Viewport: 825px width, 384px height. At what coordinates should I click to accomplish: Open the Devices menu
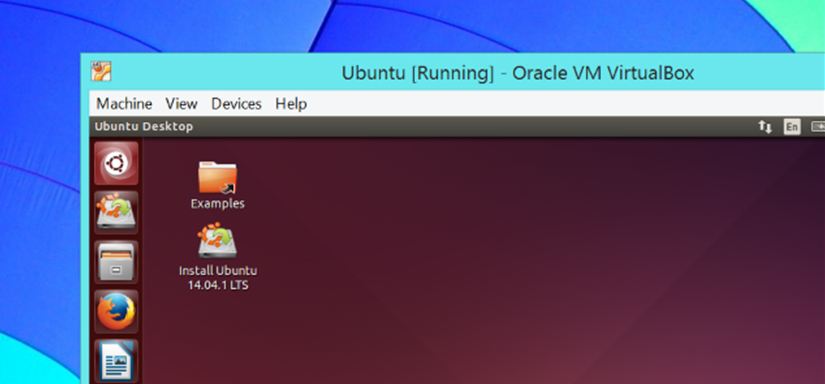click(236, 104)
